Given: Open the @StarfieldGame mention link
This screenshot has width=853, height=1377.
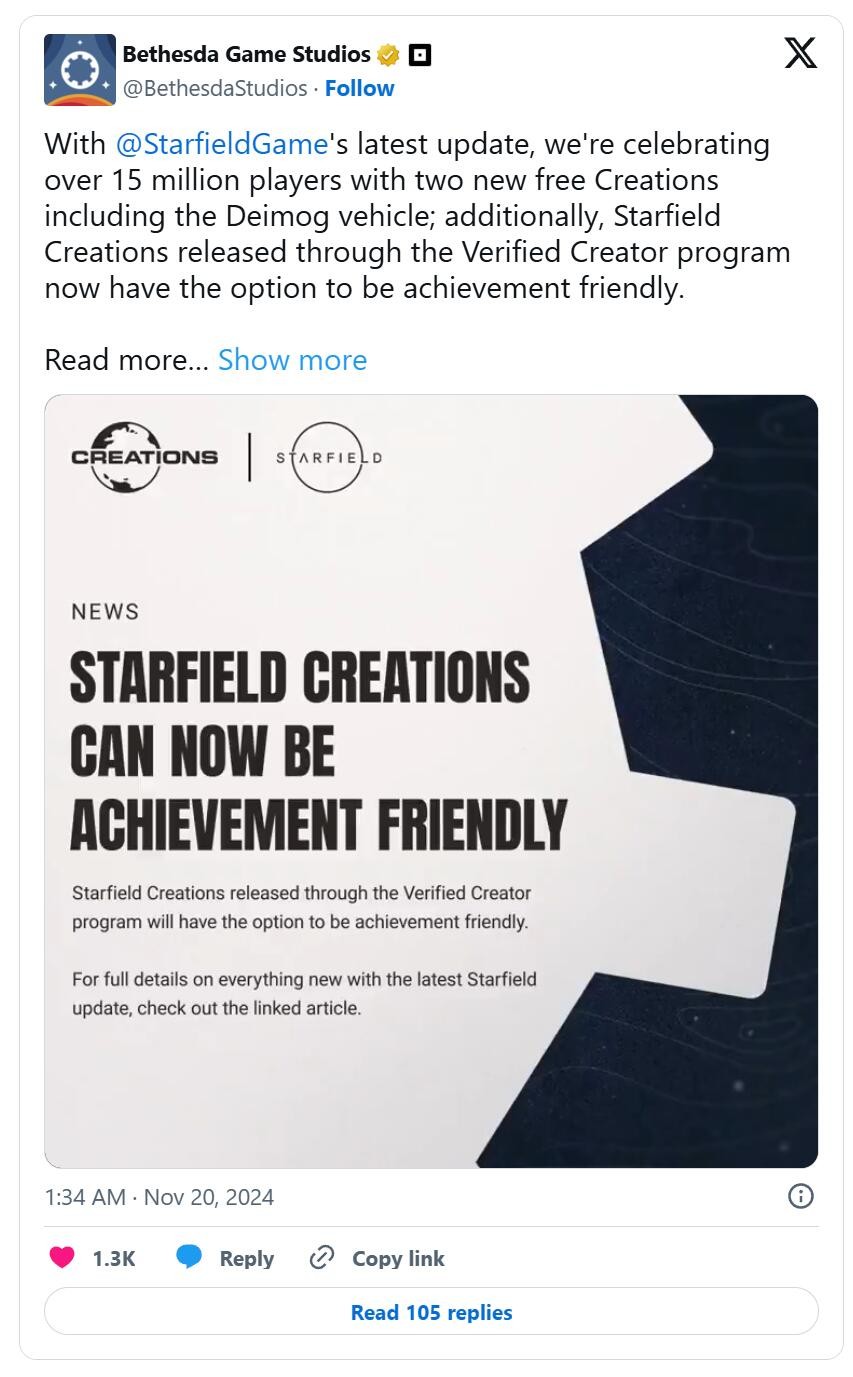Looking at the screenshot, I should coord(222,144).
